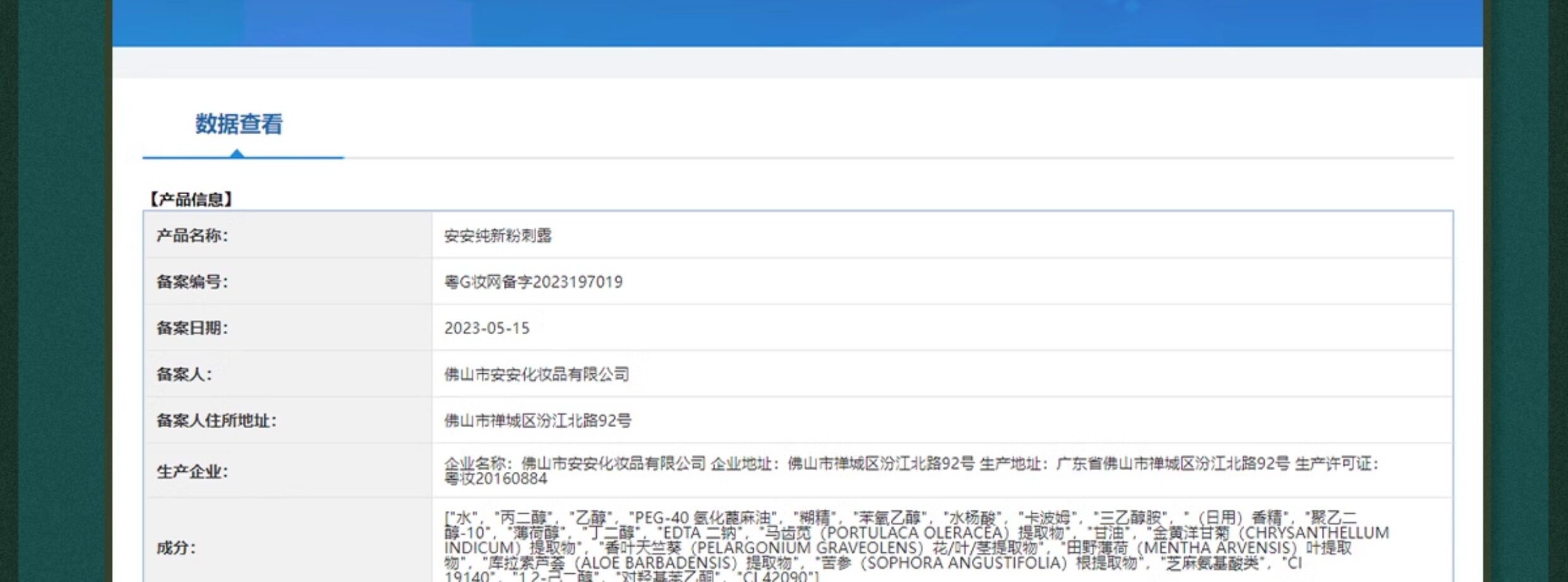Select the 生产企业 row label
The image size is (1568, 582).
point(192,471)
